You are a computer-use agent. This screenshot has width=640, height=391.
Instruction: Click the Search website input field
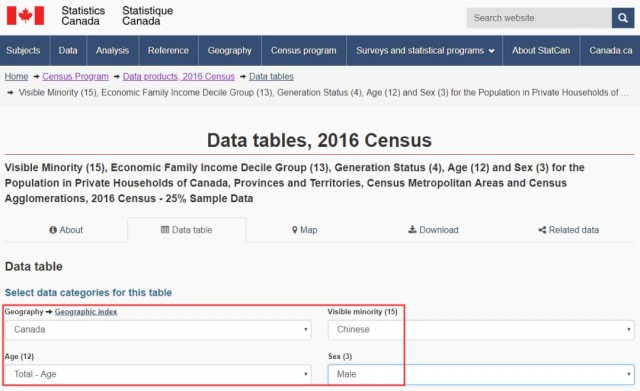click(539, 18)
